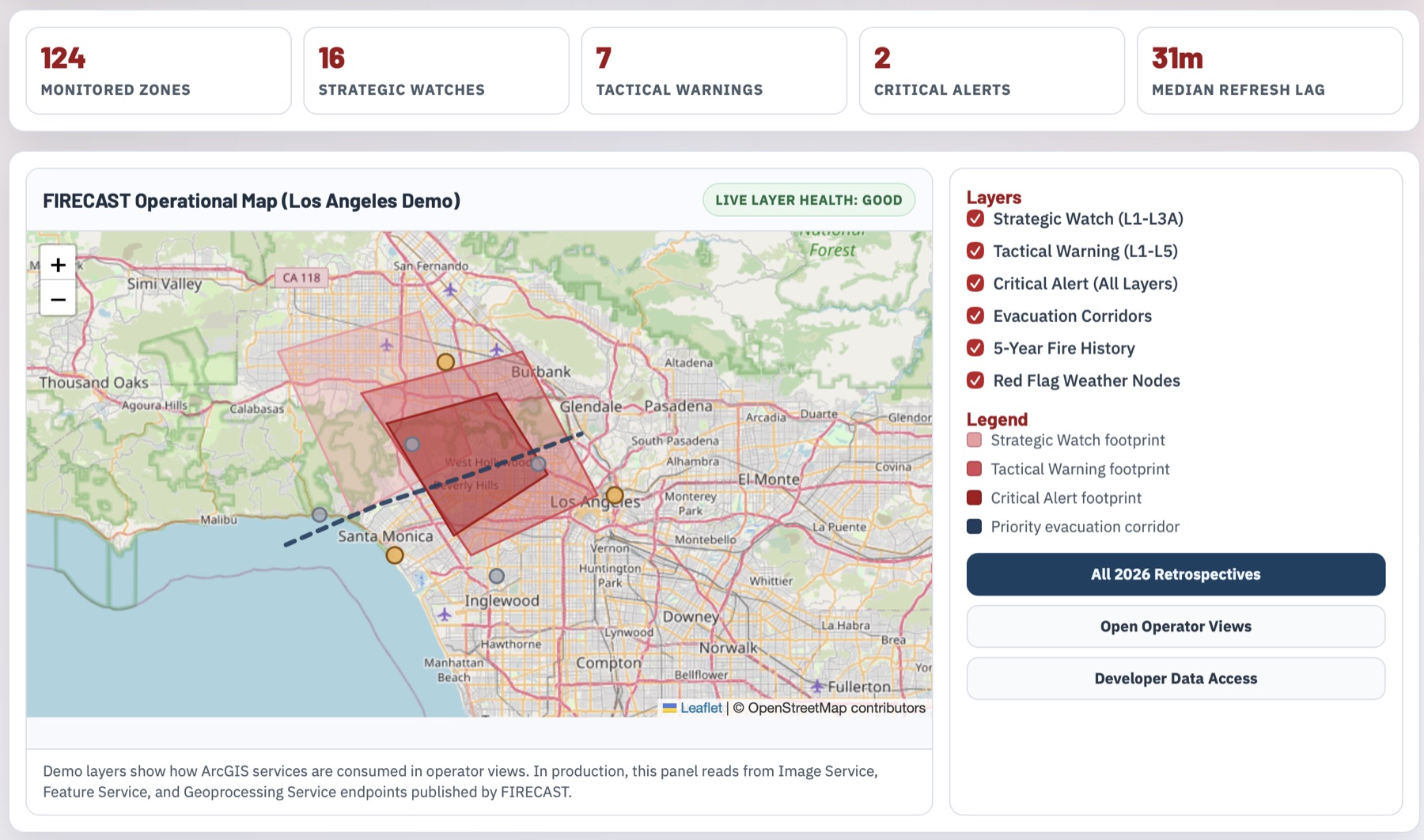Select the orange node marker near Santa Monica
1424x840 pixels.
393,555
